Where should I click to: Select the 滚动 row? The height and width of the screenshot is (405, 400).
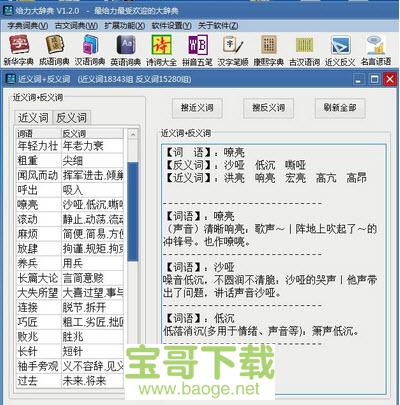tap(70, 219)
